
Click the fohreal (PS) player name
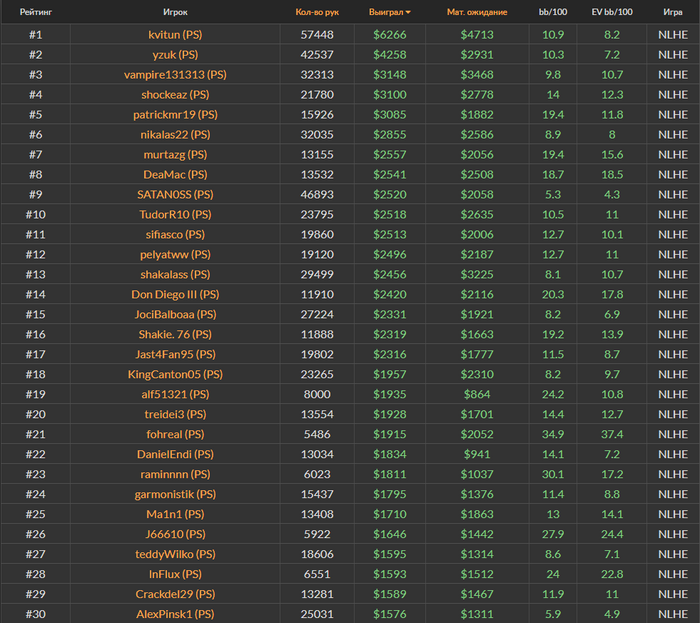[175, 434]
